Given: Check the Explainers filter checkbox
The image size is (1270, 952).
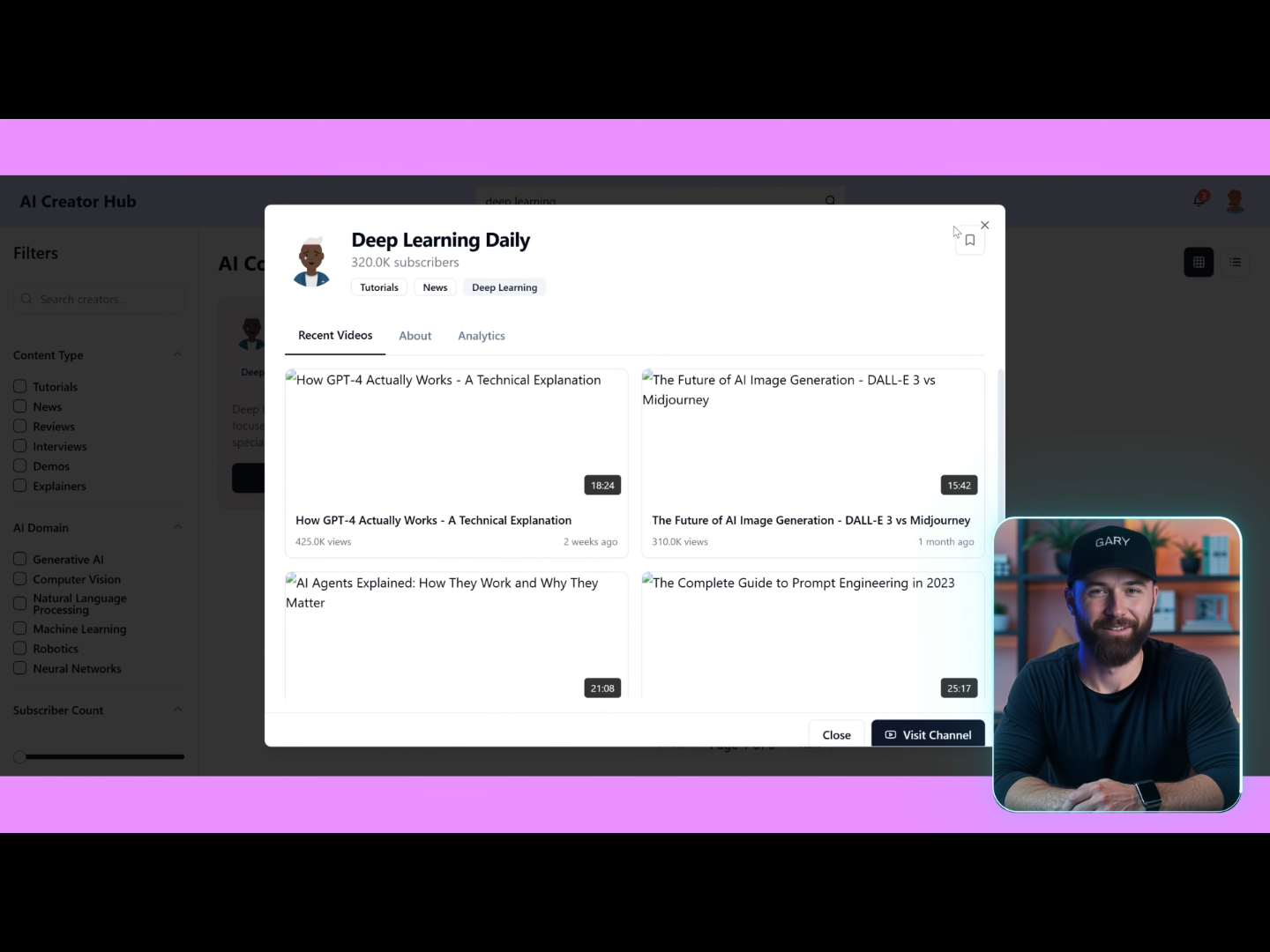Looking at the screenshot, I should (x=19, y=486).
